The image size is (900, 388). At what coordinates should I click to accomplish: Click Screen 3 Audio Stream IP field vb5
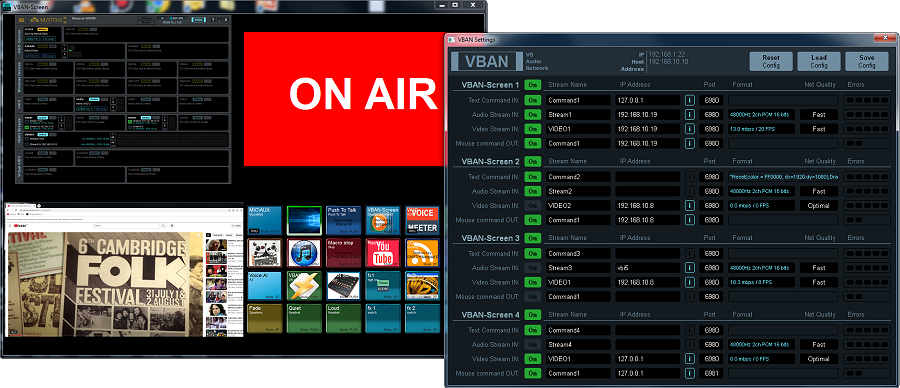tap(647, 268)
